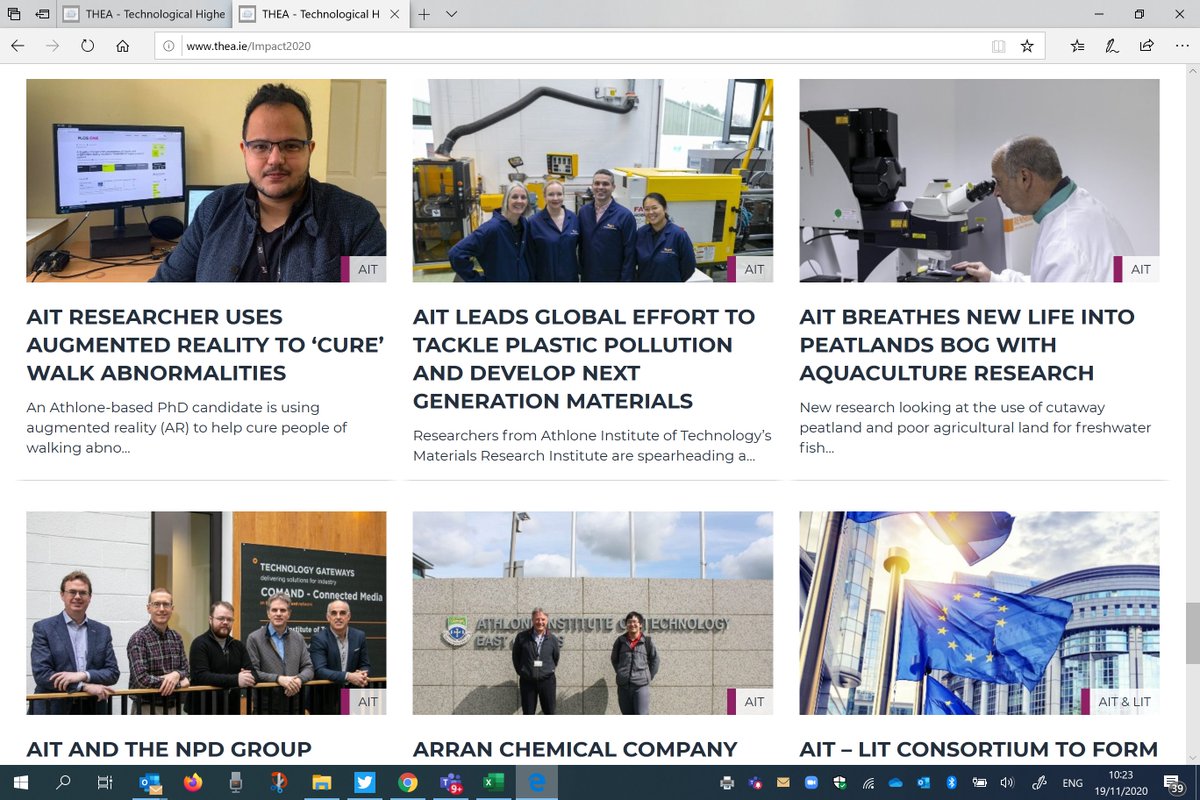Open printer icon in system tray
The width and height of the screenshot is (1200, 800).
[x=728, y=782]
